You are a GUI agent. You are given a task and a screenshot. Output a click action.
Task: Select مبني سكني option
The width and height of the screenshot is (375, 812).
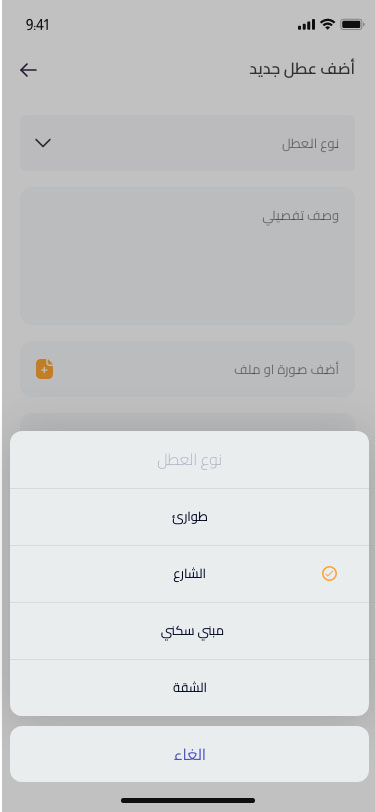(x=190, y=631)
